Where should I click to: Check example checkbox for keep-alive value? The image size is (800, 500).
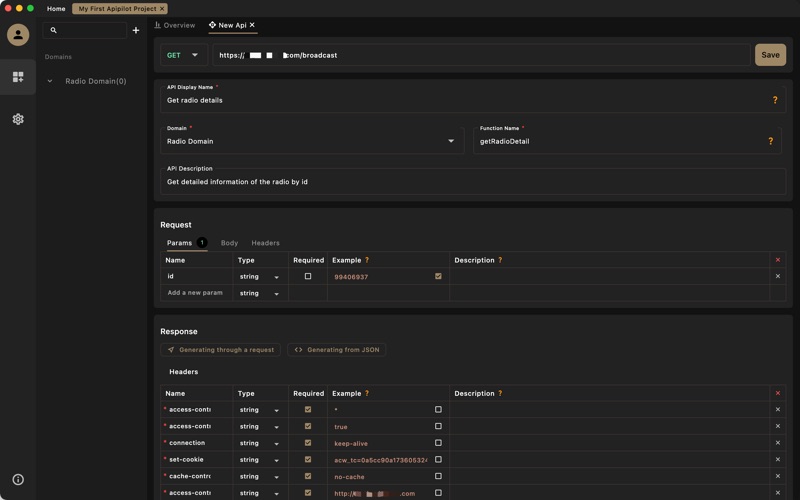click(438, 443)
